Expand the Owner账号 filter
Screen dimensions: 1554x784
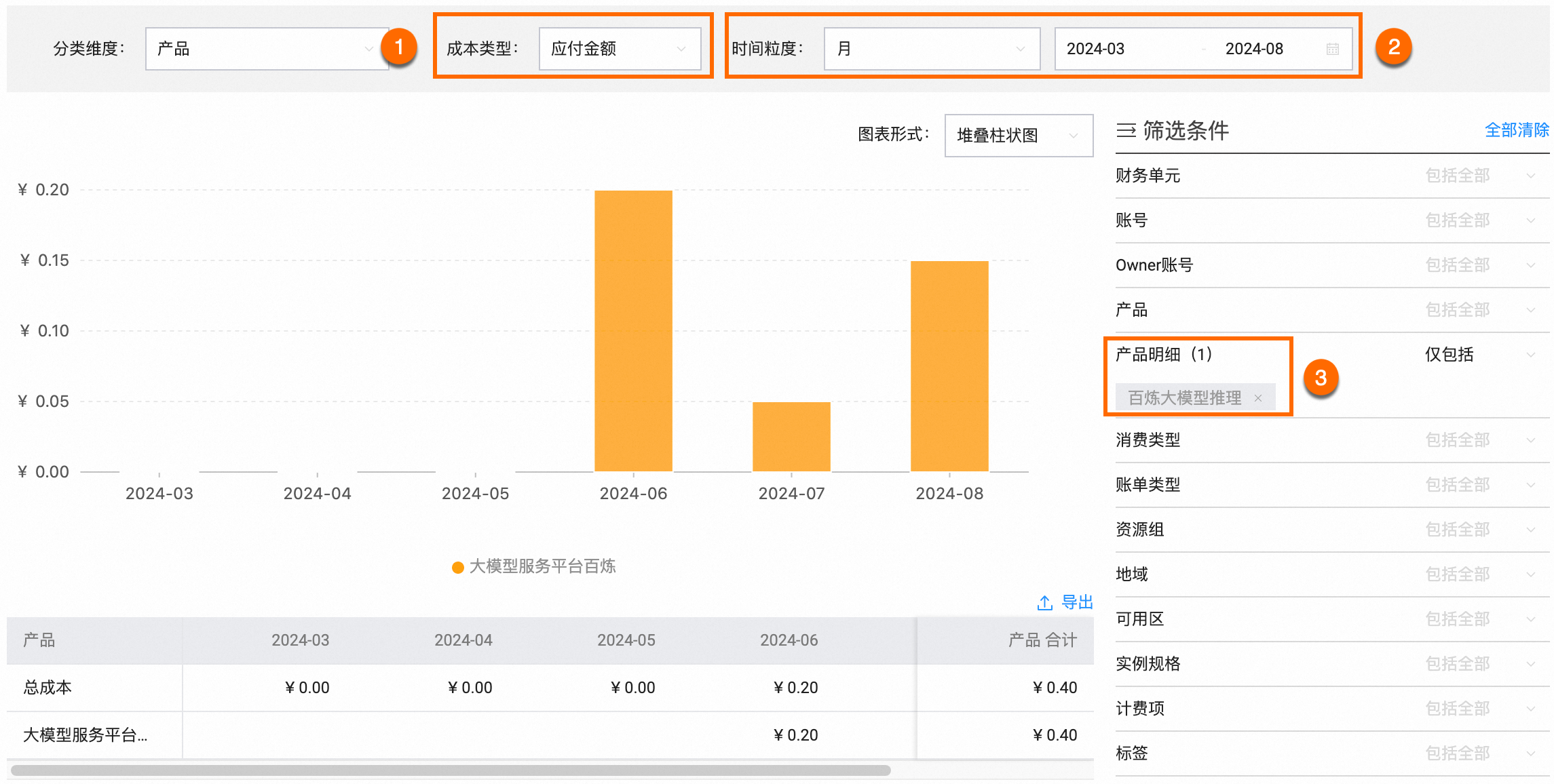click(1332, 265)
